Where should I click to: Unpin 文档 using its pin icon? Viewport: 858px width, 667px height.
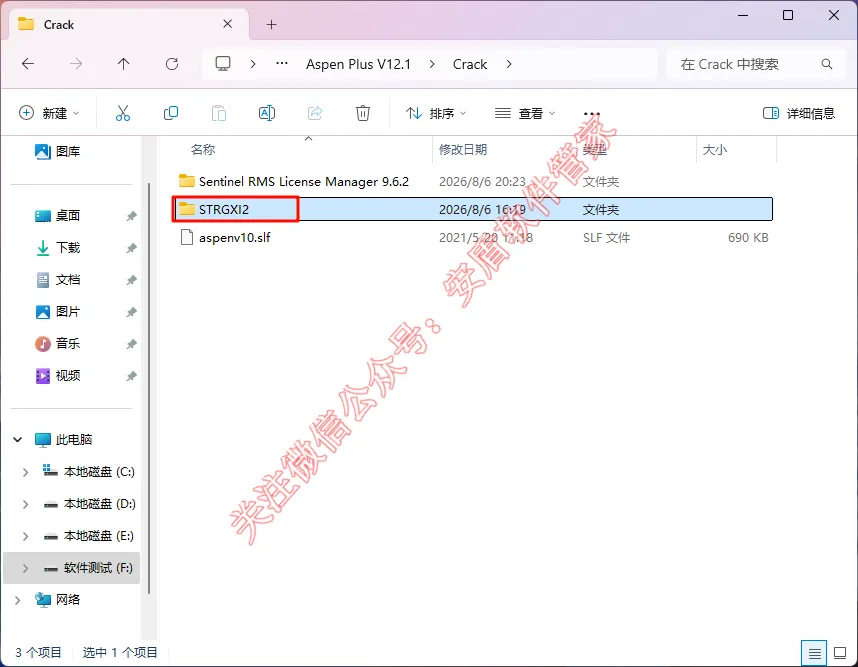click(131, 280)
